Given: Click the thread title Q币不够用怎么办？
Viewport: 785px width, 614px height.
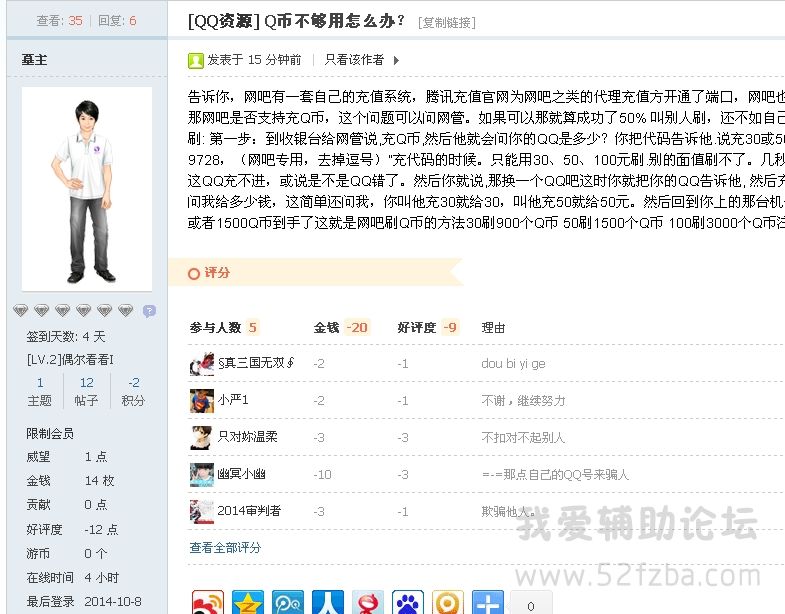Looking at the screenshot, I should [334, 21].
